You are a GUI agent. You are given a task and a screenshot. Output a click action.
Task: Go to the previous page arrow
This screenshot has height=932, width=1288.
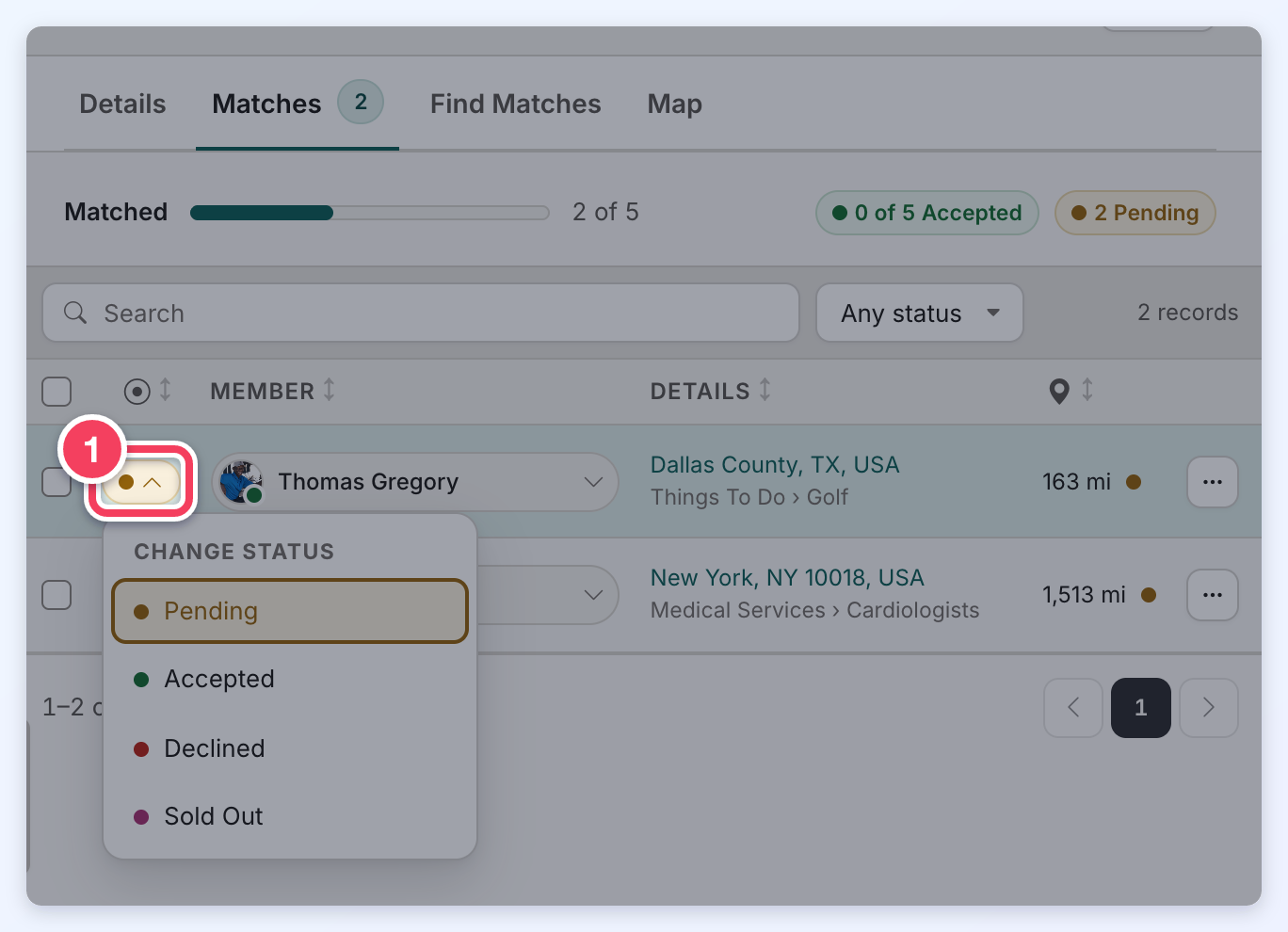coord(1073,708)
